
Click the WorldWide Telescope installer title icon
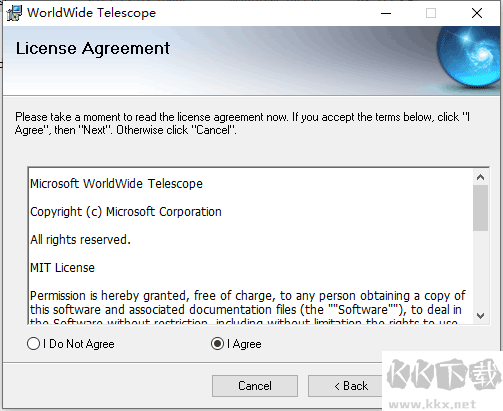[14, 13]
